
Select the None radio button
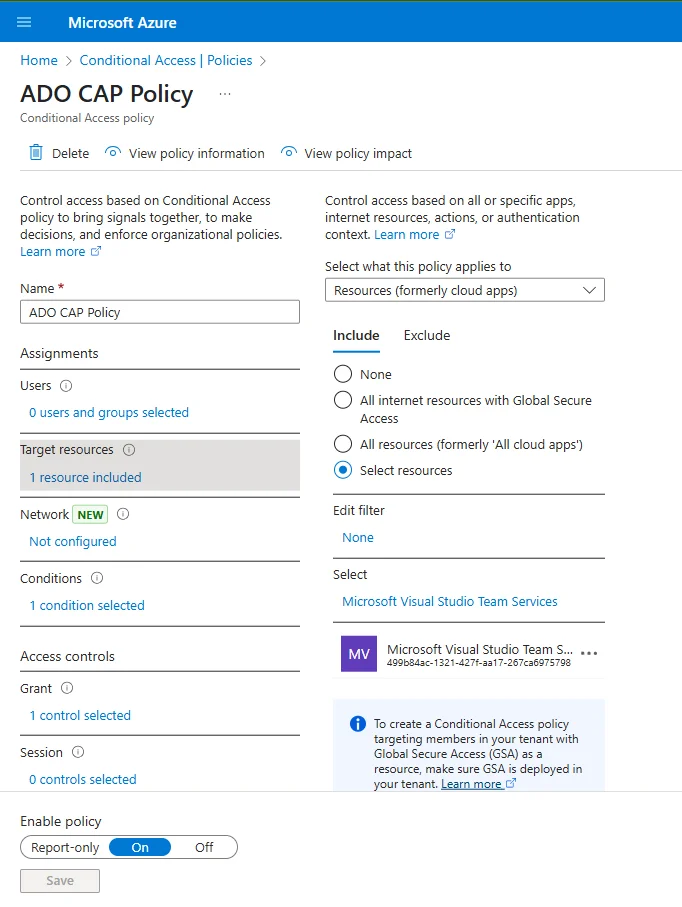(x=342, y=374)
